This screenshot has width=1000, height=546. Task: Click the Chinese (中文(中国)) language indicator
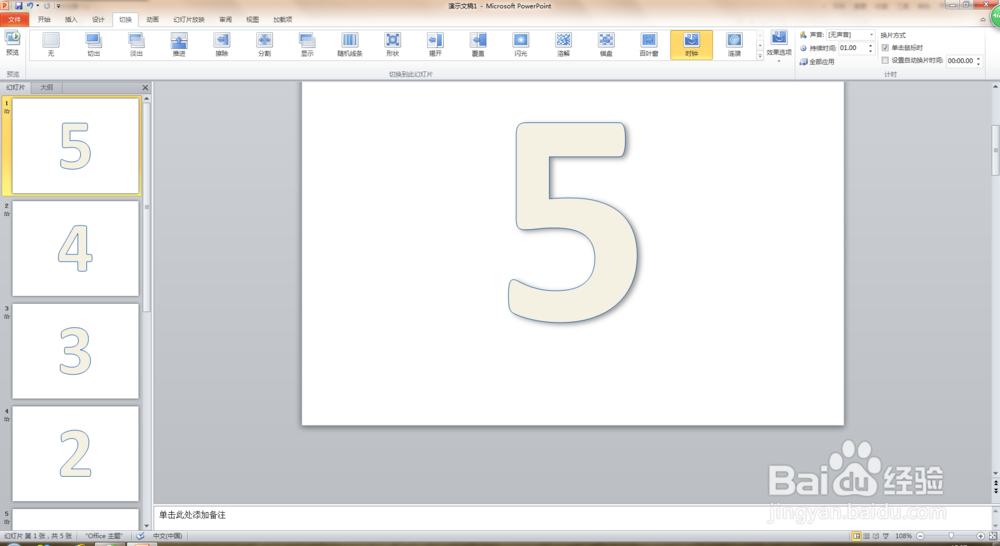pos(168,536)
